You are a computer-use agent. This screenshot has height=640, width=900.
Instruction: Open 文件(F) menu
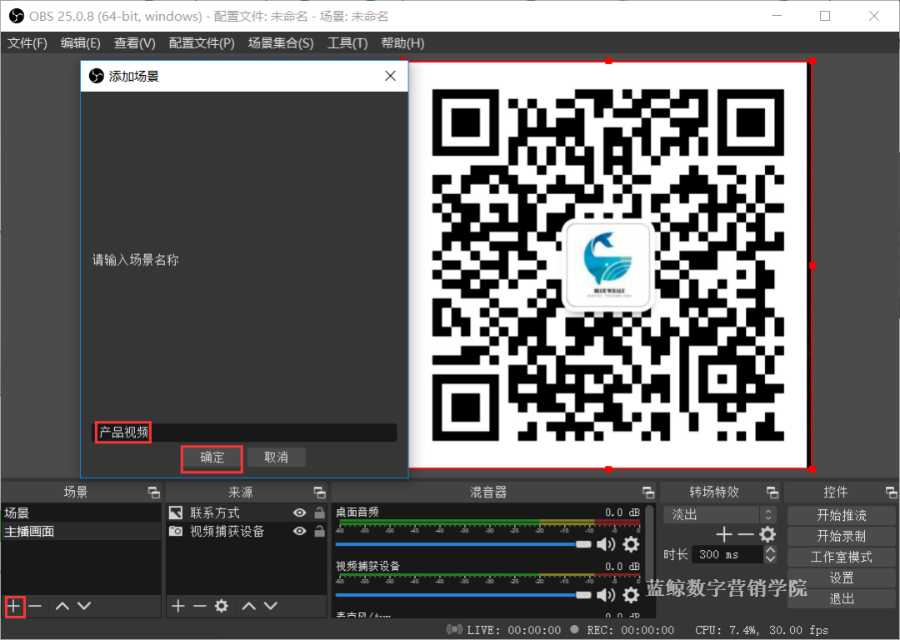coord(27,43)
